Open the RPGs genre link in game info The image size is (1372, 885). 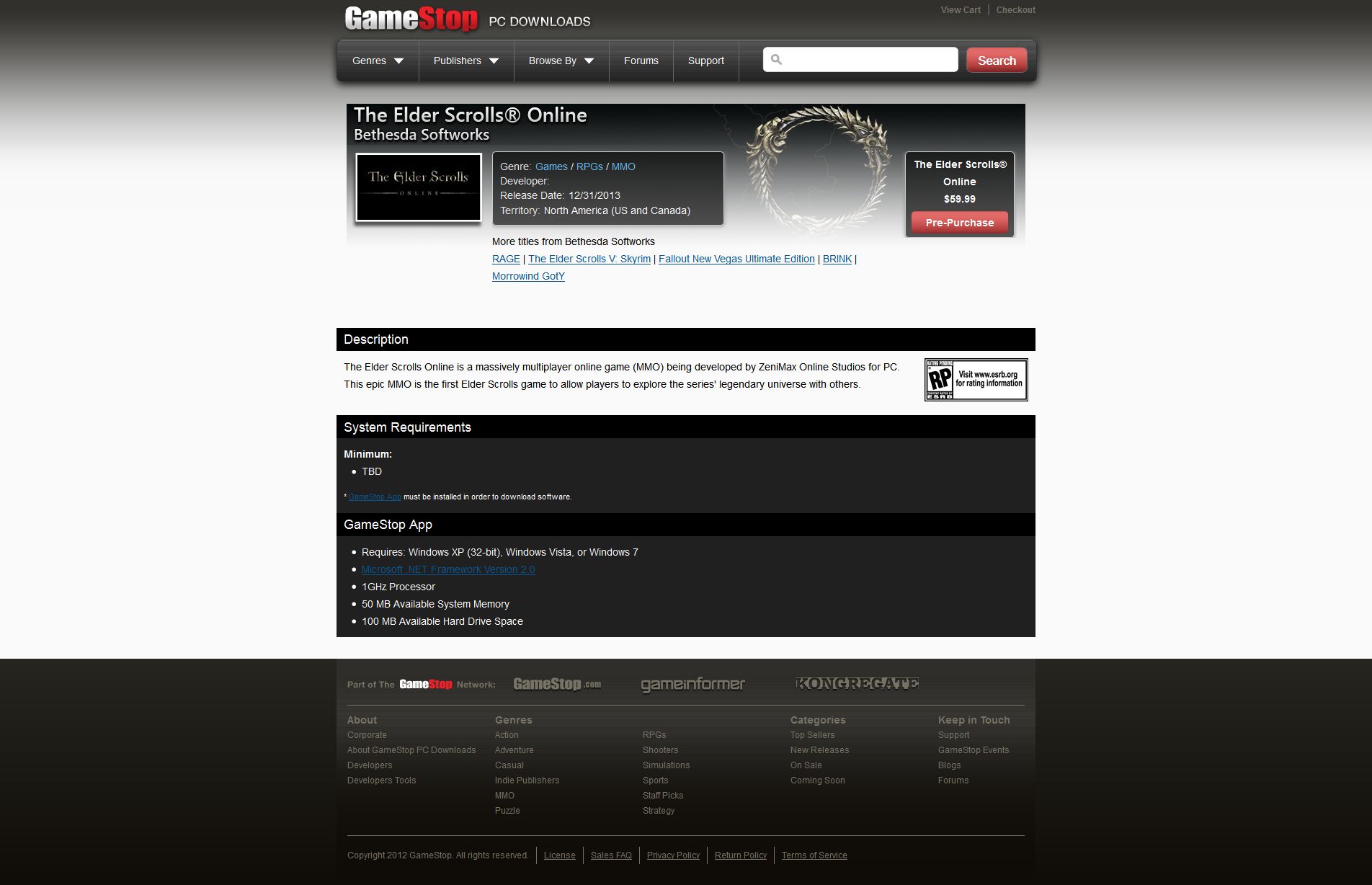(589, 166)
